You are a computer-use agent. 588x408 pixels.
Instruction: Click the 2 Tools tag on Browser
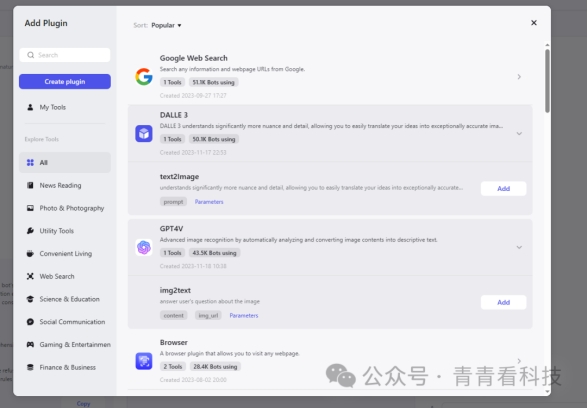click(172, 366)
